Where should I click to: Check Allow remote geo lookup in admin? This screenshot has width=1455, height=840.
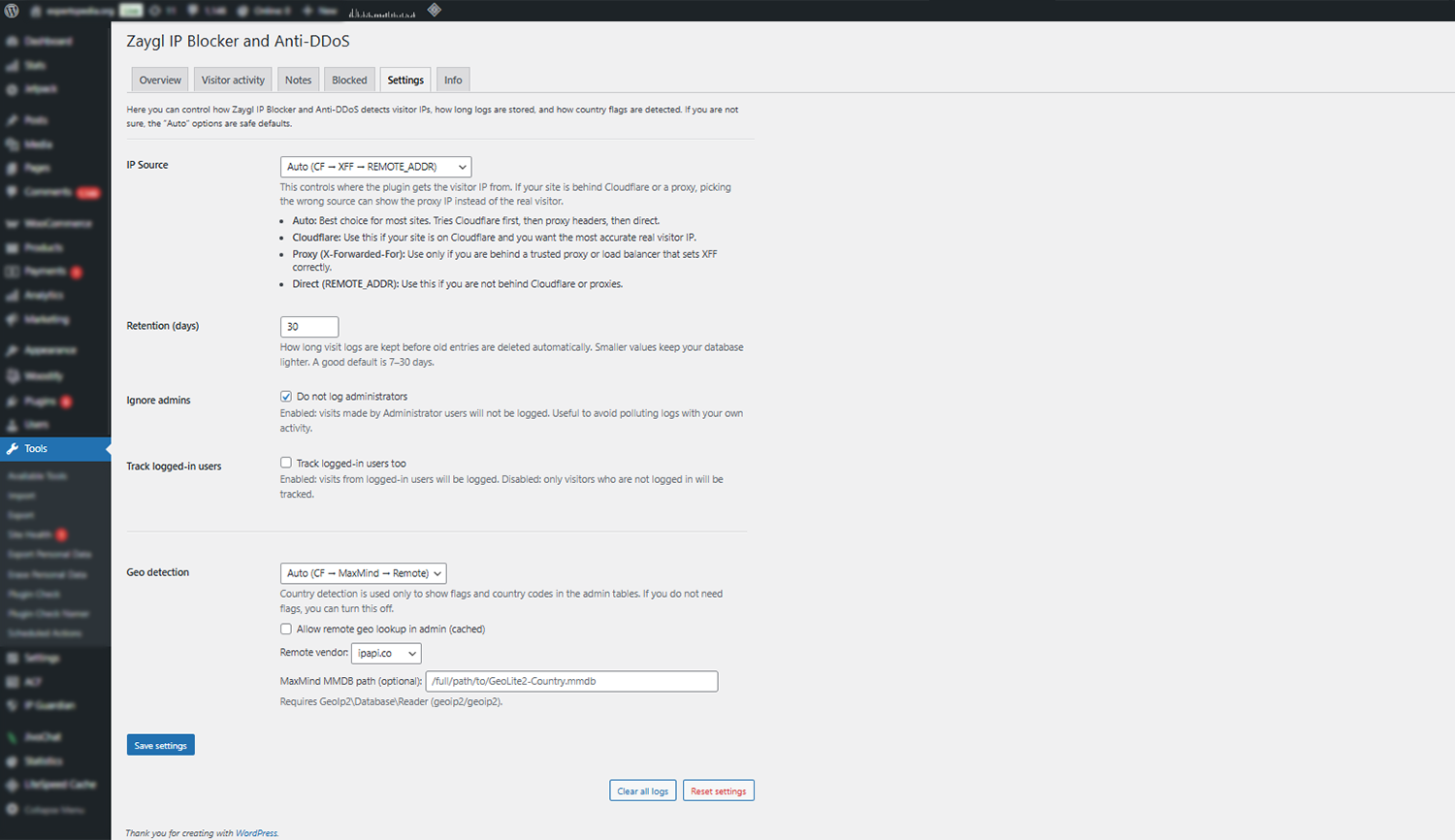(285, 629)
